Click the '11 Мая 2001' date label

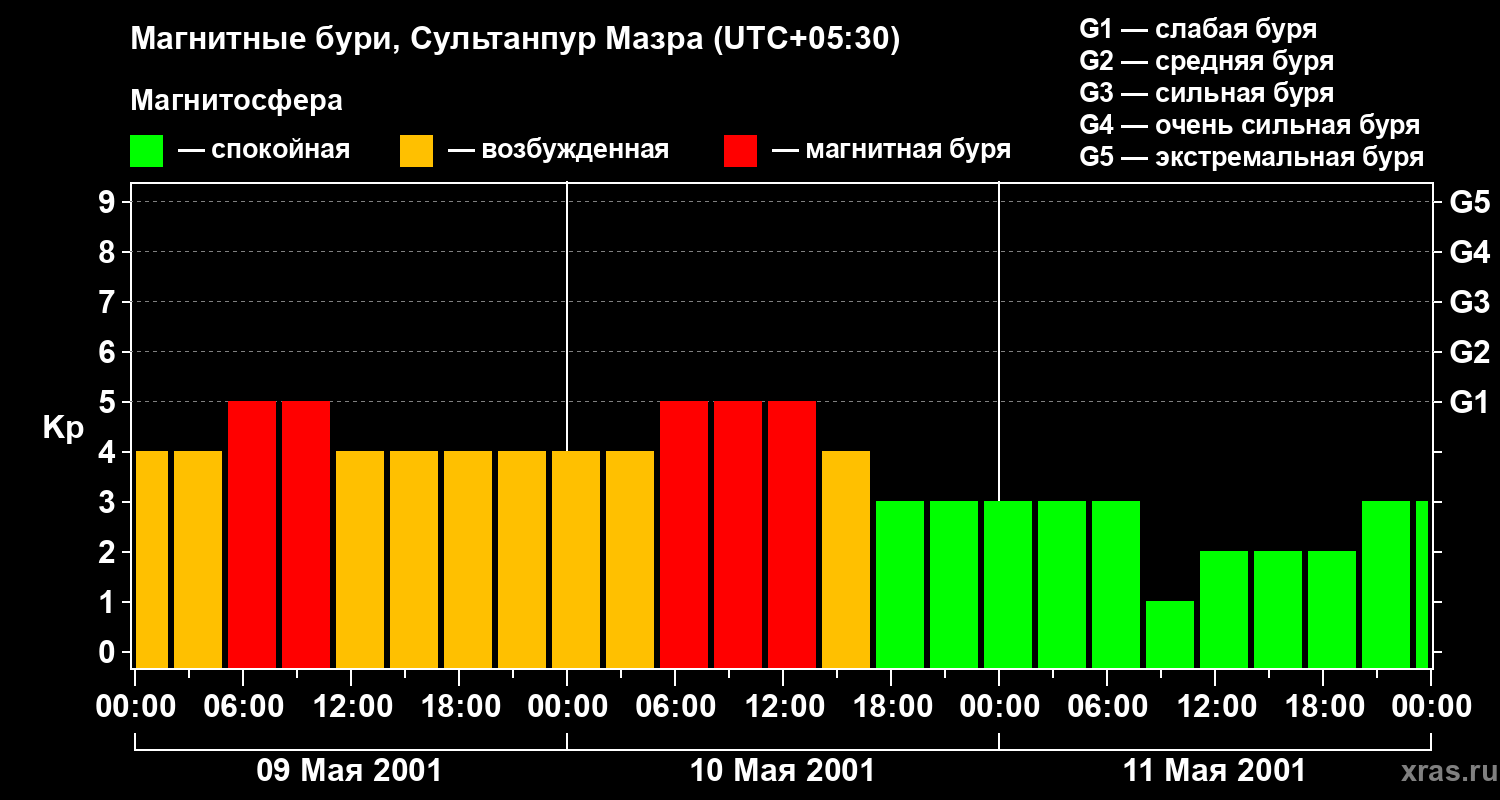(1214, 770)
